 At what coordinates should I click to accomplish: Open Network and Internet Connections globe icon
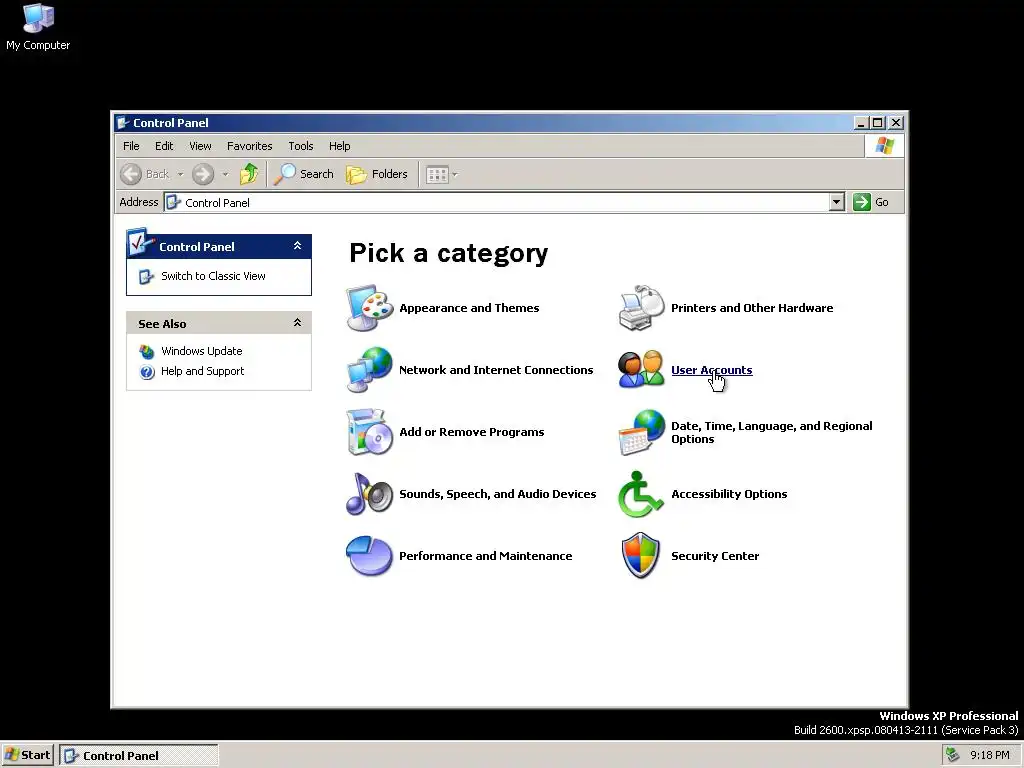click(x=370, y=370)
